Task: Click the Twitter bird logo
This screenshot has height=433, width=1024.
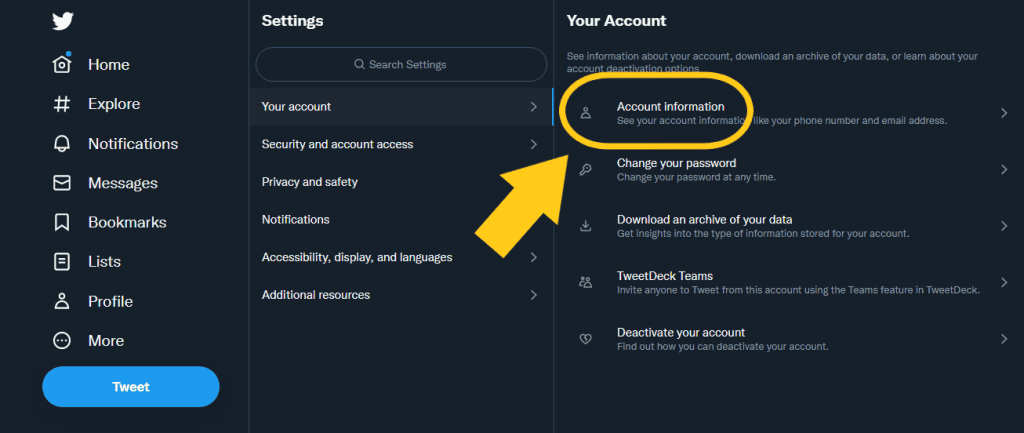Action: click(x=63, y=22)
